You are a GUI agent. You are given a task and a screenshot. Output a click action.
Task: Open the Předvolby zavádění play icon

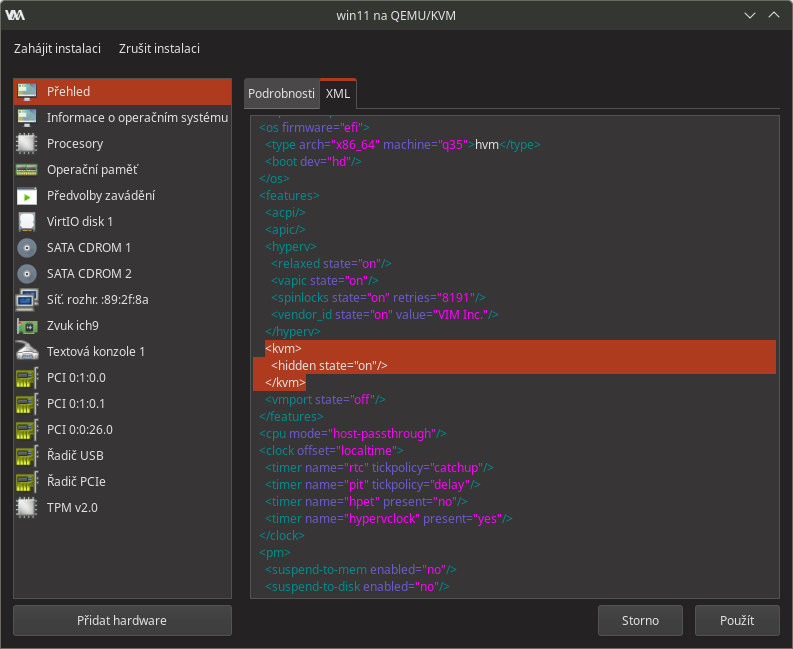(27, 196)
